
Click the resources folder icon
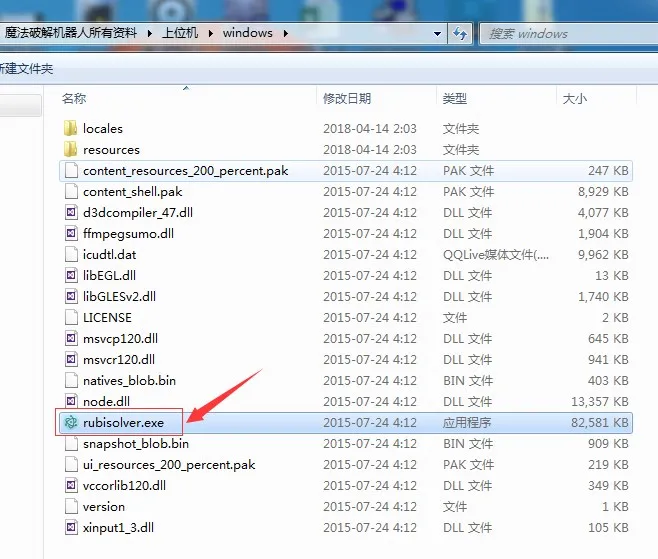pos(70,149)
